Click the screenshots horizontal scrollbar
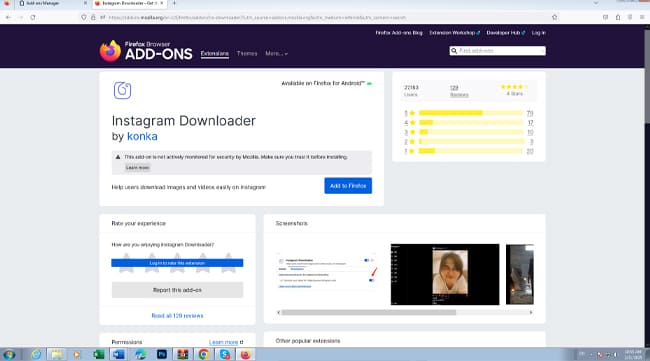Image resolution: width=650 pixels, height=361 pixels. point(369,313)
